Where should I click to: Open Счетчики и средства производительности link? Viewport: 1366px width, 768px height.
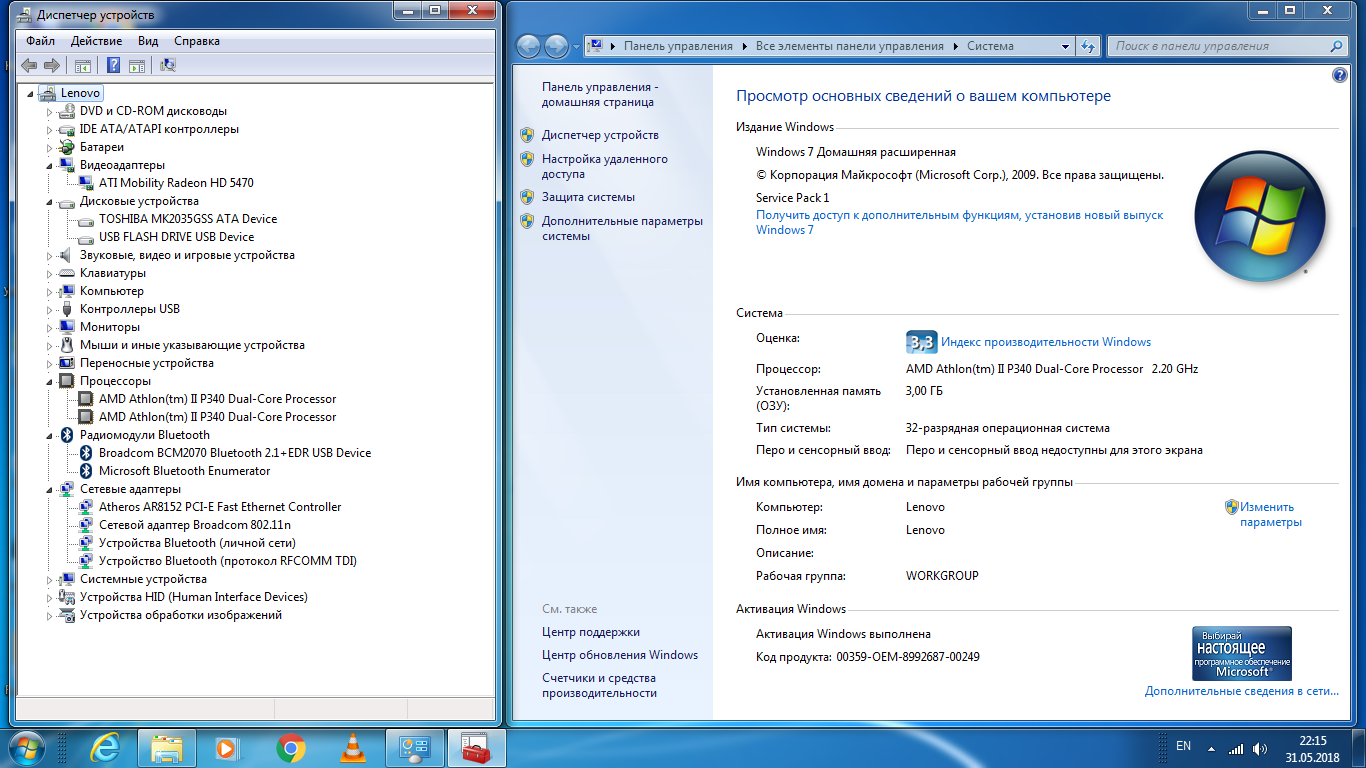click(599, 685)
